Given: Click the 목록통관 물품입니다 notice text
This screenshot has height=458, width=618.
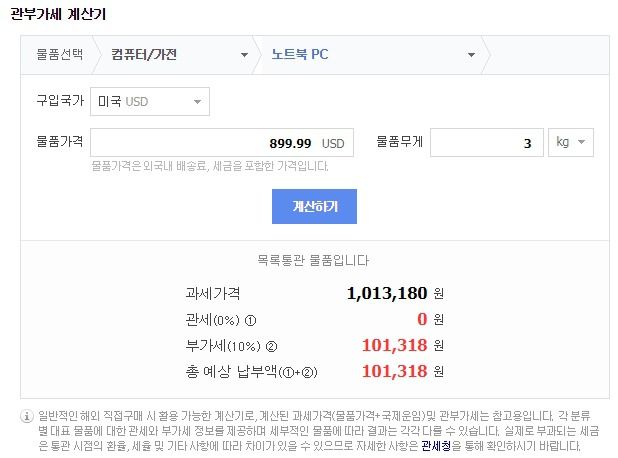Looking at the screenshot, I should click(313, 261).
